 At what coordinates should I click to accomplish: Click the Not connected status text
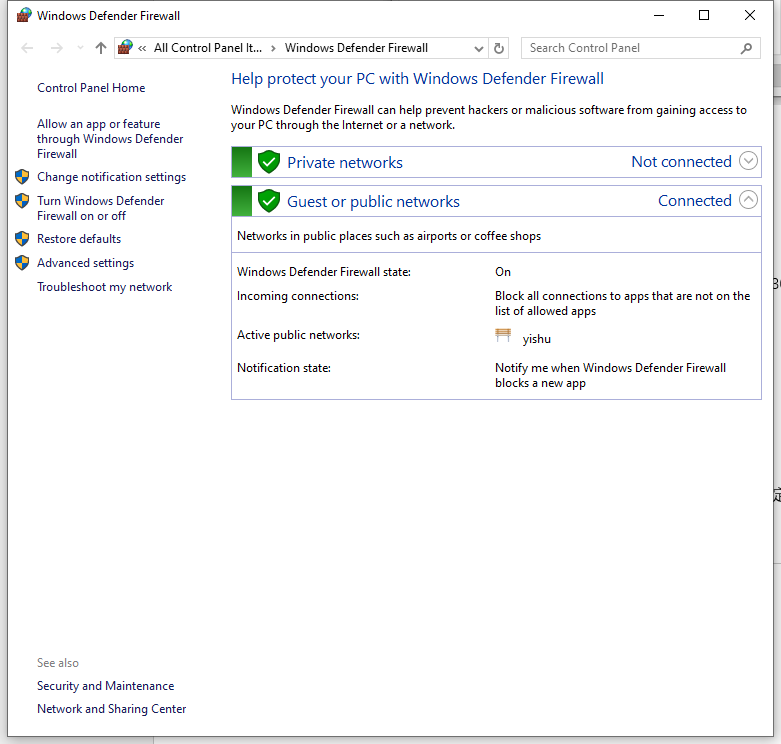point(681,161)
